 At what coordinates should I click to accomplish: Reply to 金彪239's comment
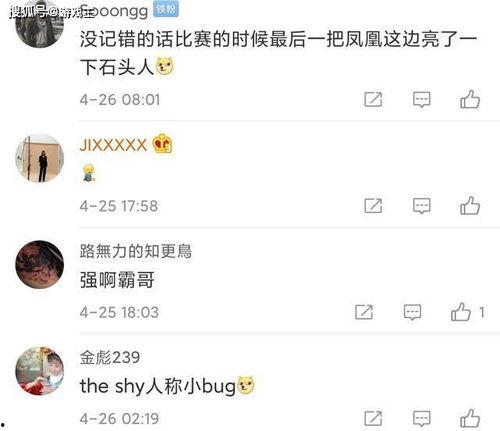click(x=422, y=418)
